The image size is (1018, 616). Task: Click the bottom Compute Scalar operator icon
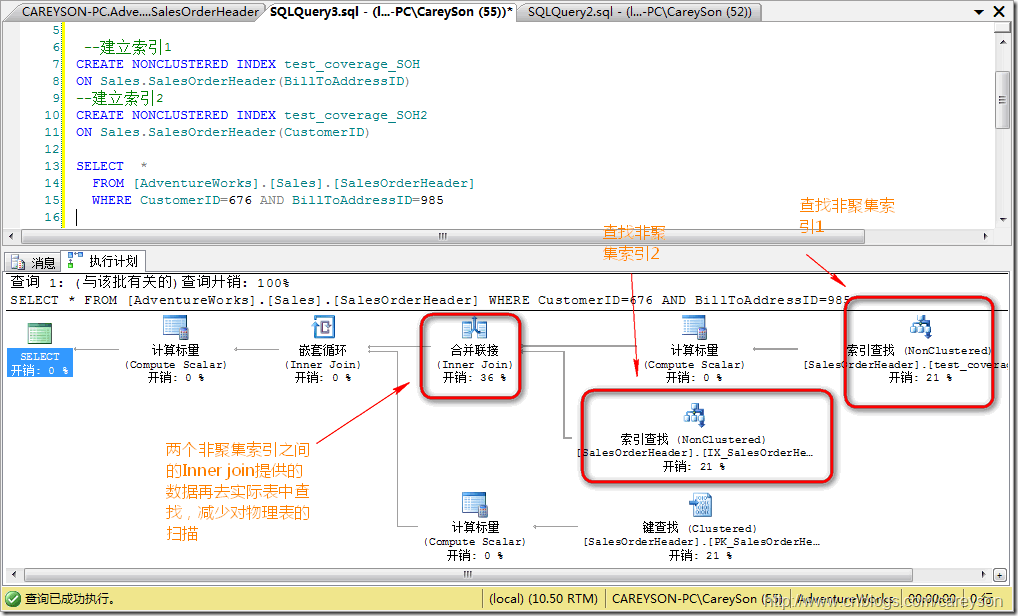(x=474, y=505)
